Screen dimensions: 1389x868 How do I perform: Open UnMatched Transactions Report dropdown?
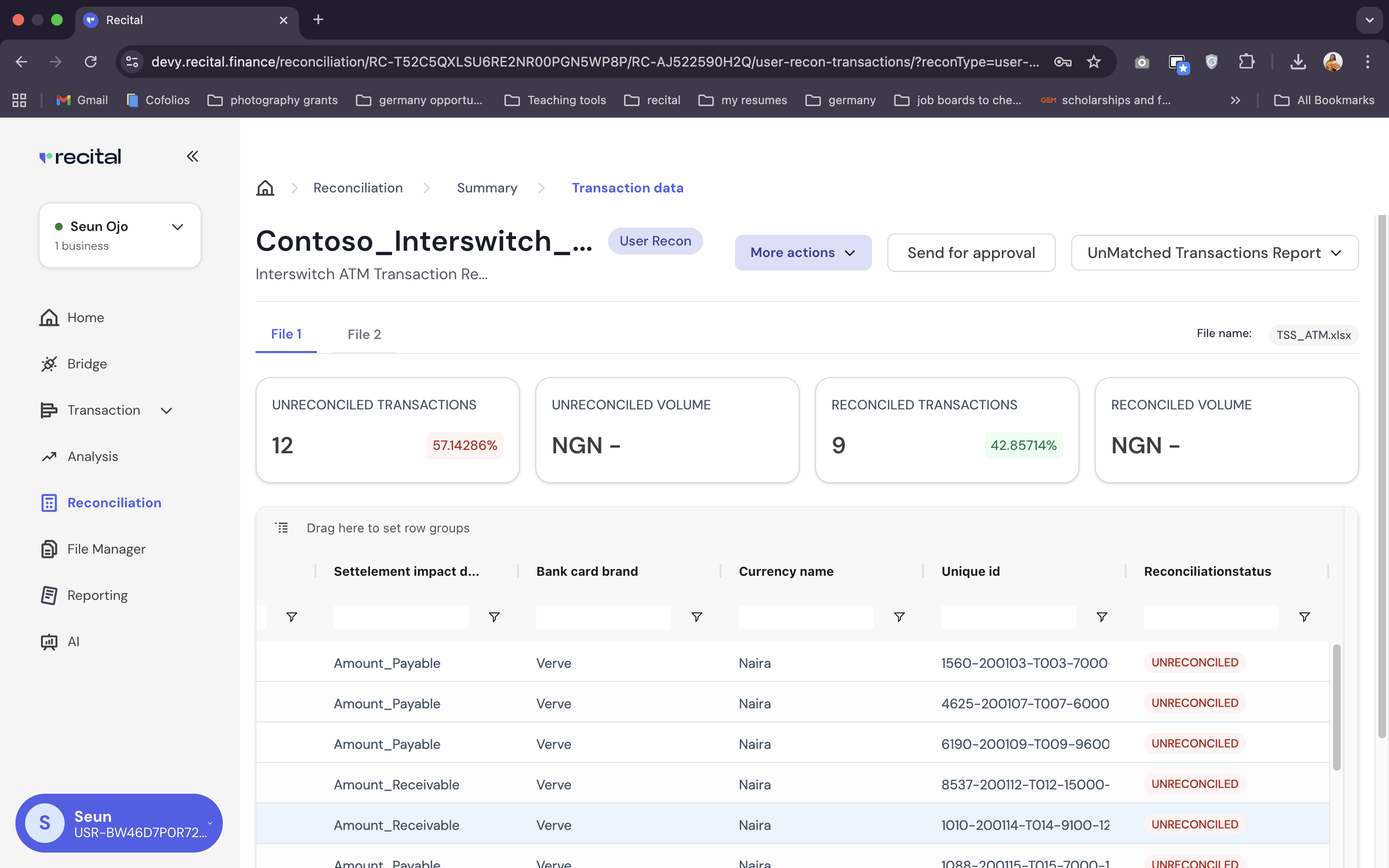(1214, 253)
